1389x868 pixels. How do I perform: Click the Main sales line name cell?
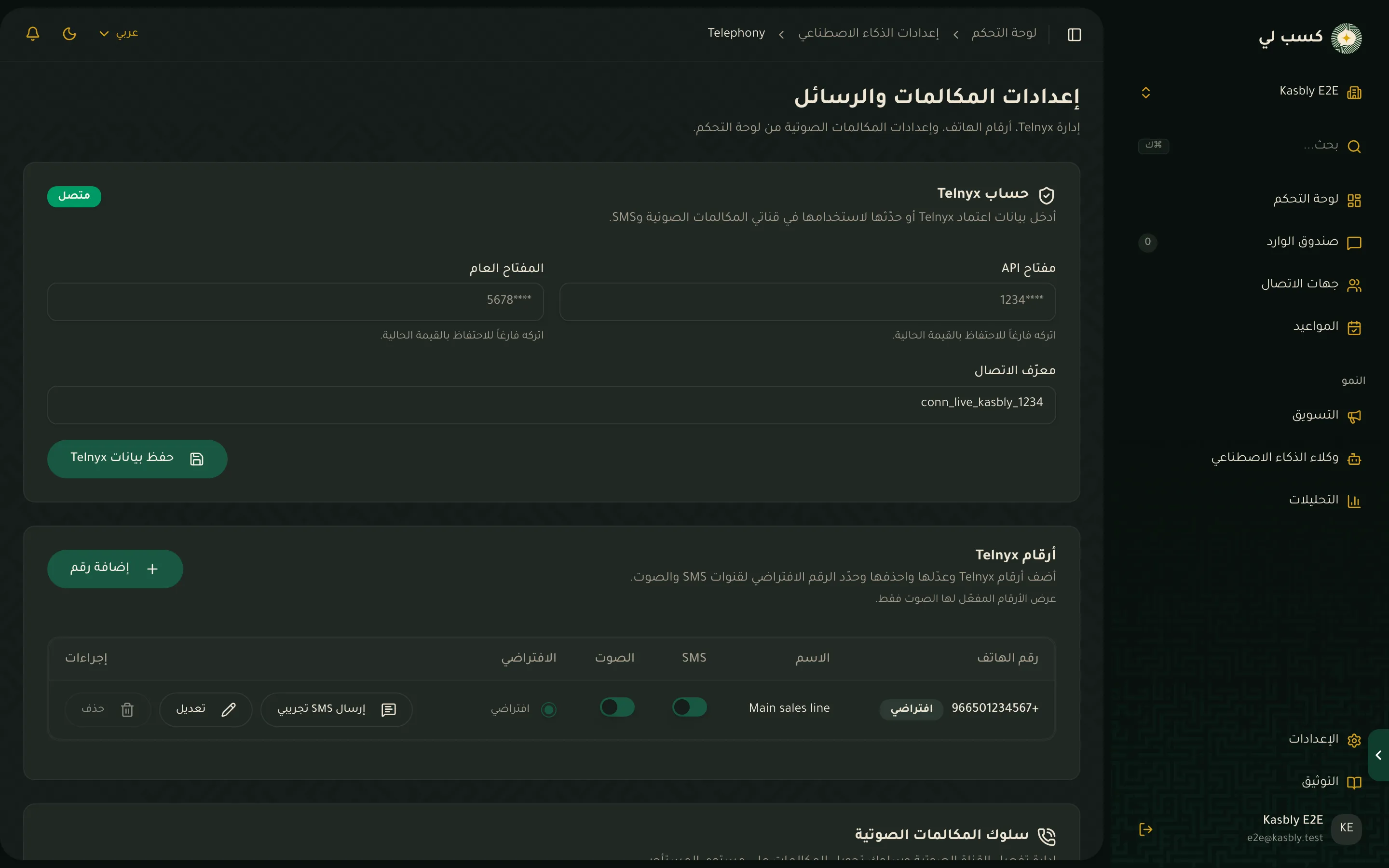coord(789,708)
